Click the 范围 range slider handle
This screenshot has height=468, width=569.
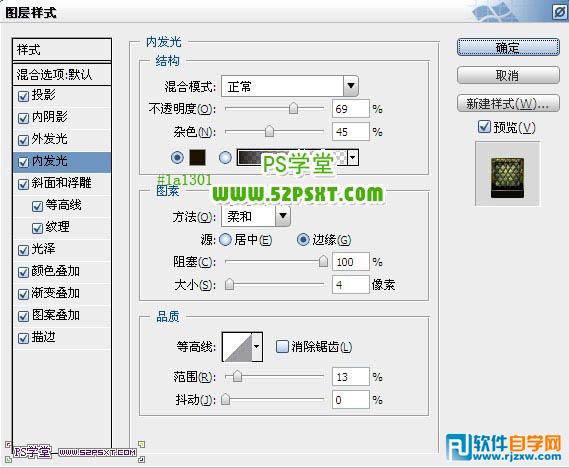(x=237, y=377)
